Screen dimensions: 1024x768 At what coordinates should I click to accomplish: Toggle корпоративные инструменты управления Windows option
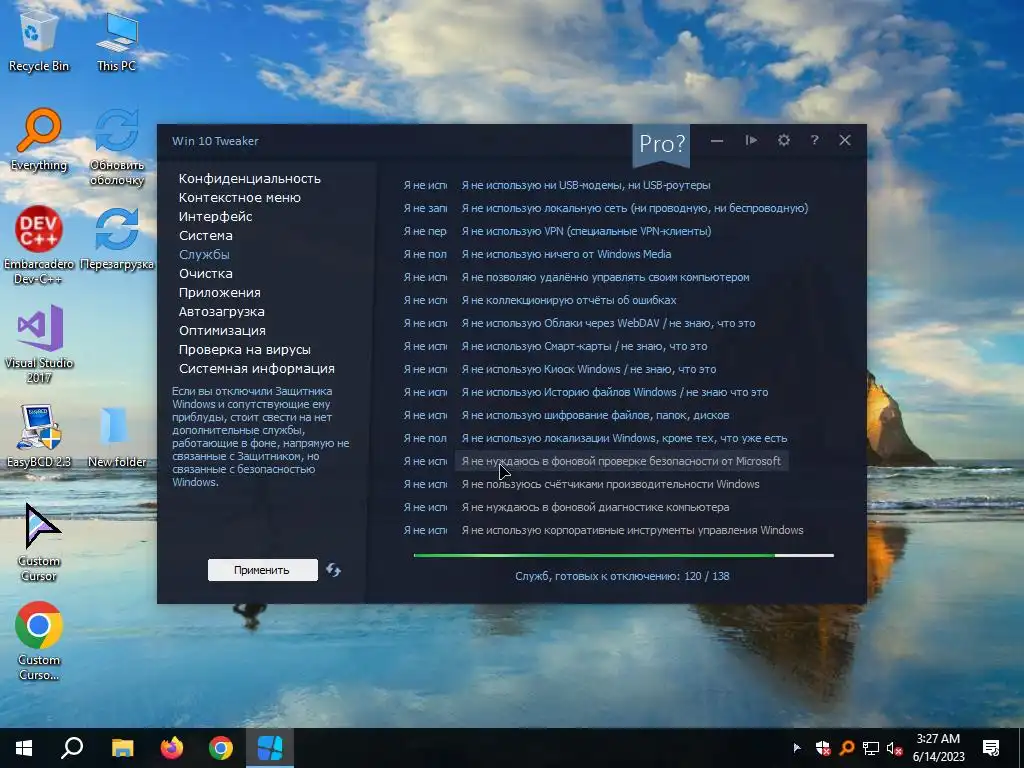coord(632,530)
